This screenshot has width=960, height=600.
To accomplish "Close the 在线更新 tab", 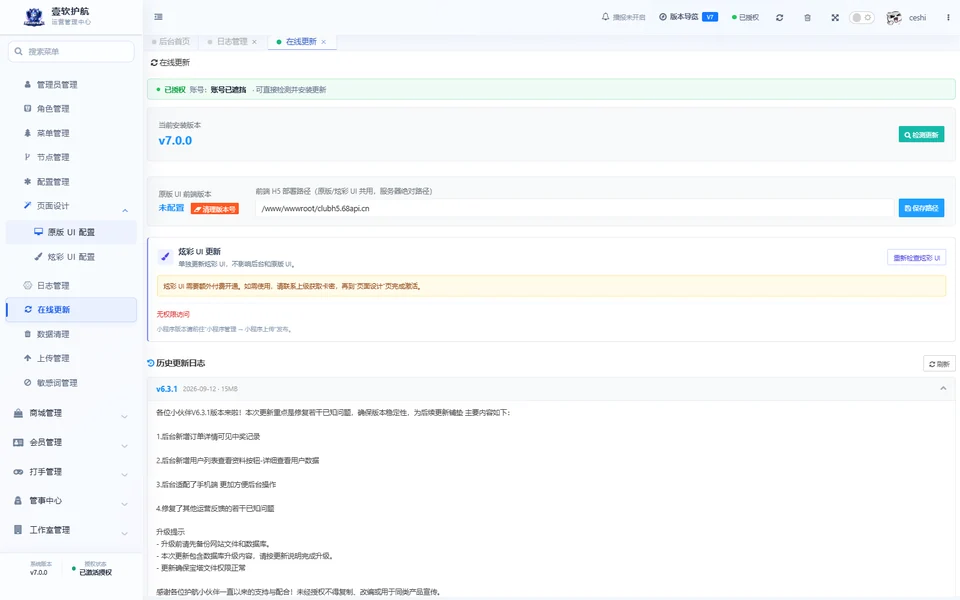I will pyautogui.click(x=323, y=42).
